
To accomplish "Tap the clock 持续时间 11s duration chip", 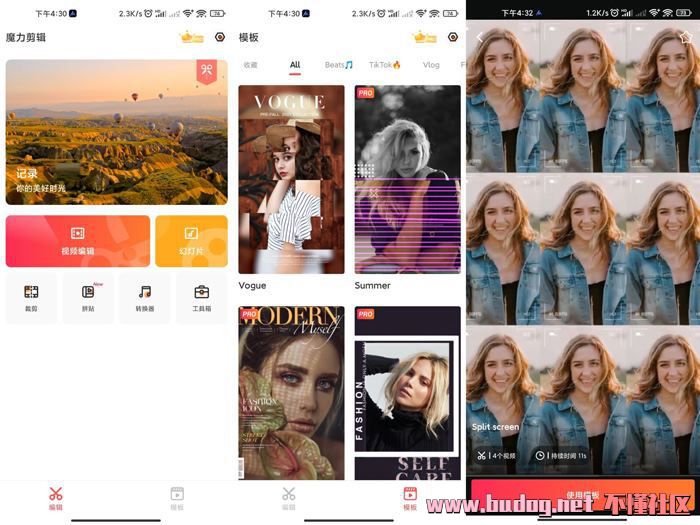I will (560, 456).
